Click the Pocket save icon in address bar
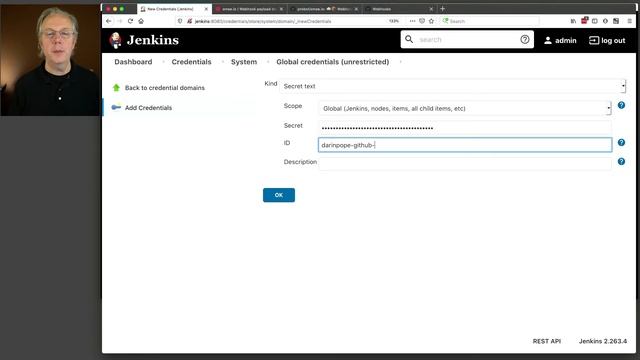Image resolution: width=640 pixels, height=360 pixels. tap(422, 21)
